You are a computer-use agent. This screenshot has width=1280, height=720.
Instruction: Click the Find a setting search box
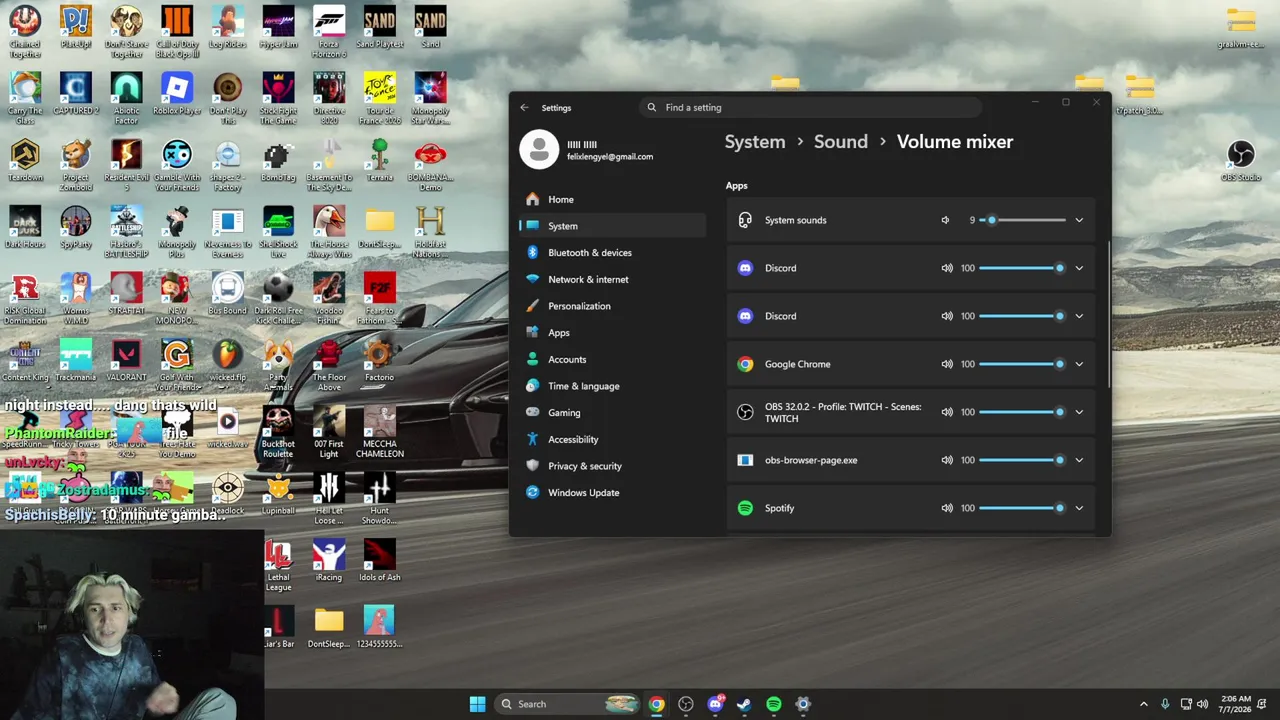(810, 107)
